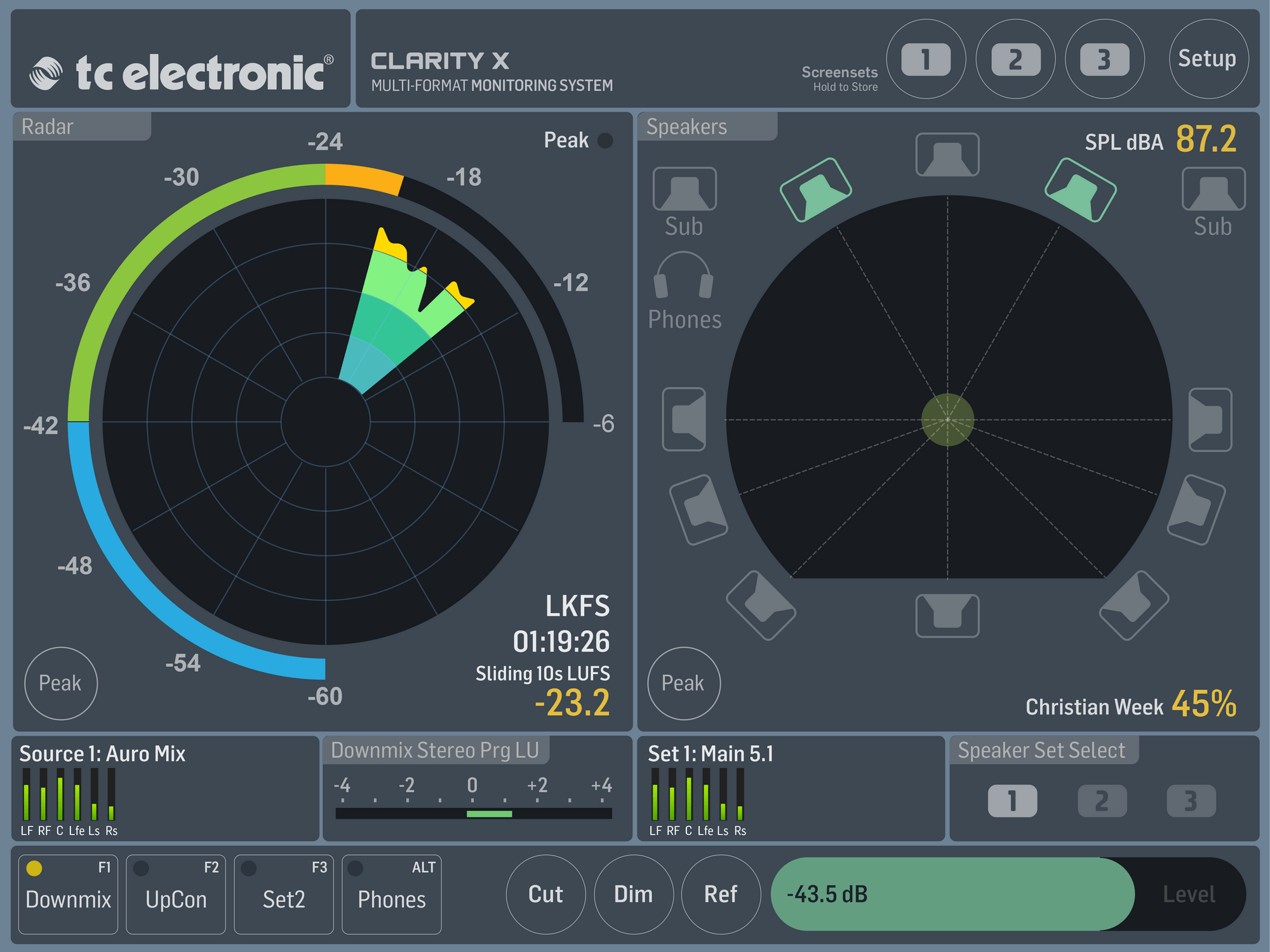
Task: Enable the ALT Phones button
Action: pyautogui.click(x=392, y=894)
